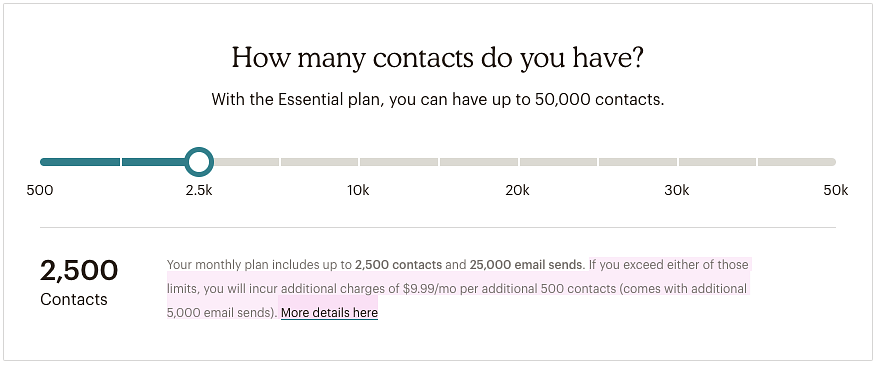Click the first teal slider segment starting at 500

pos(80,162)
